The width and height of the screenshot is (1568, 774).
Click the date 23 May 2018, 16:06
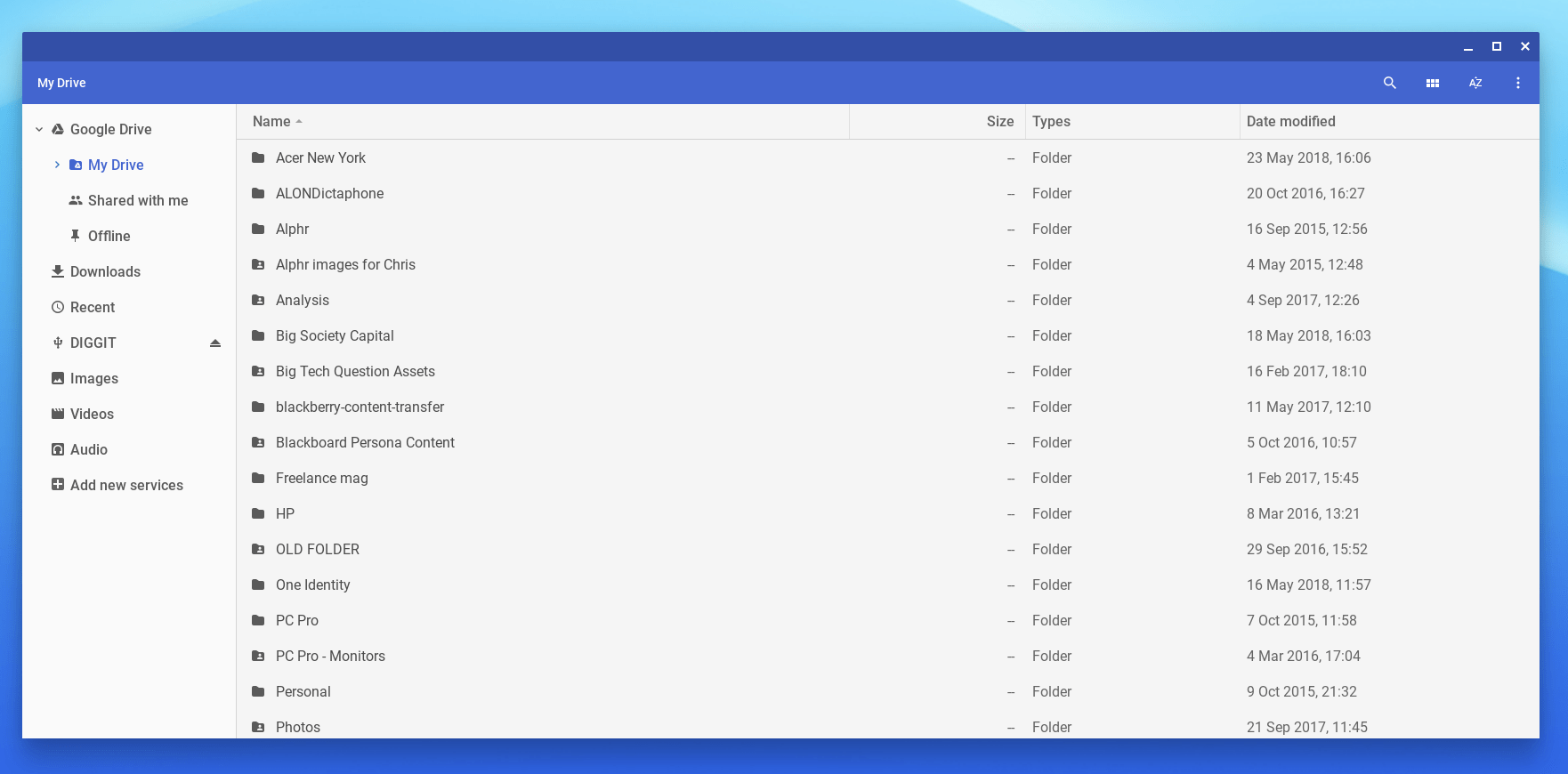[1308, 157]
